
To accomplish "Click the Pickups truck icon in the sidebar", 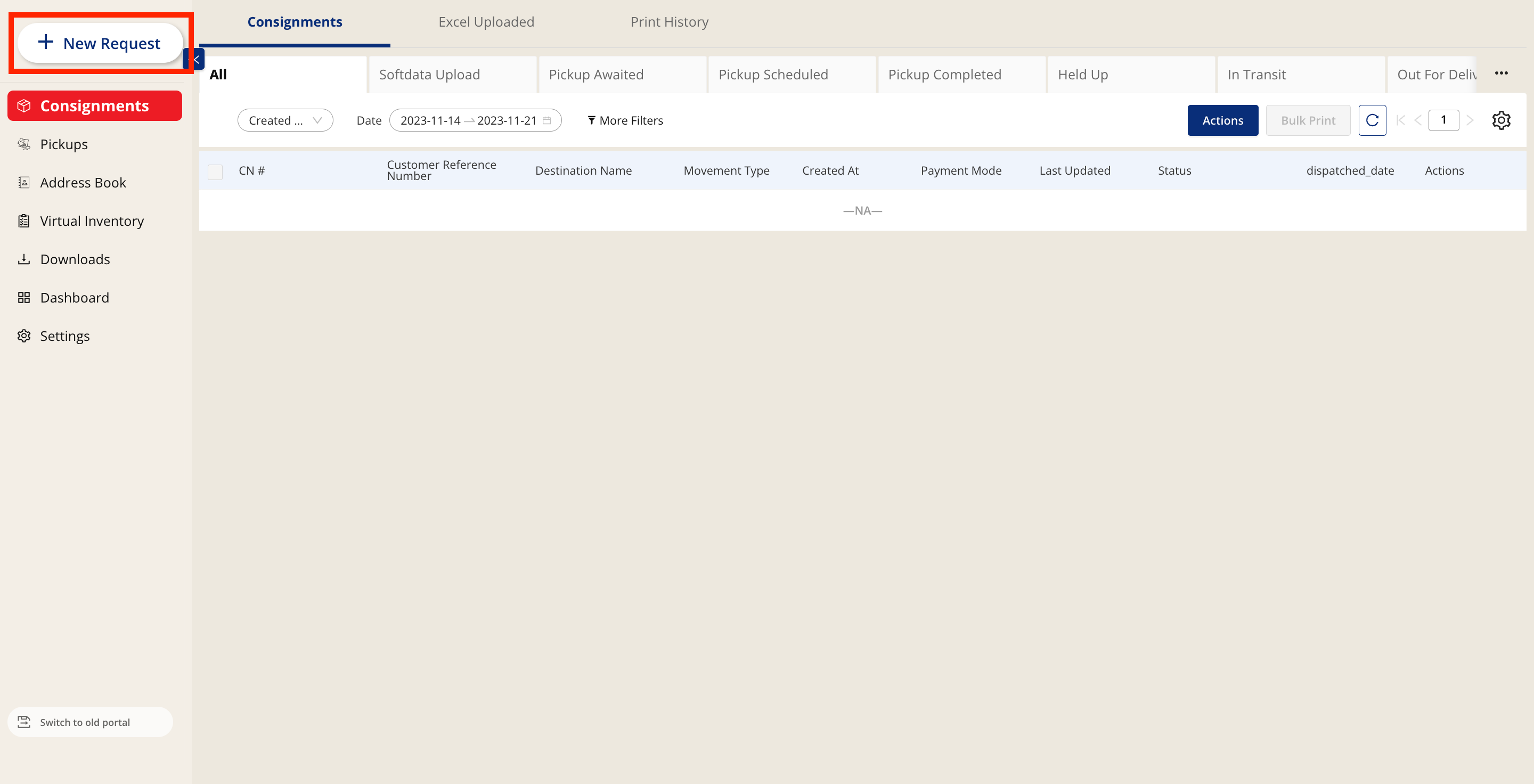I will 24,144.
